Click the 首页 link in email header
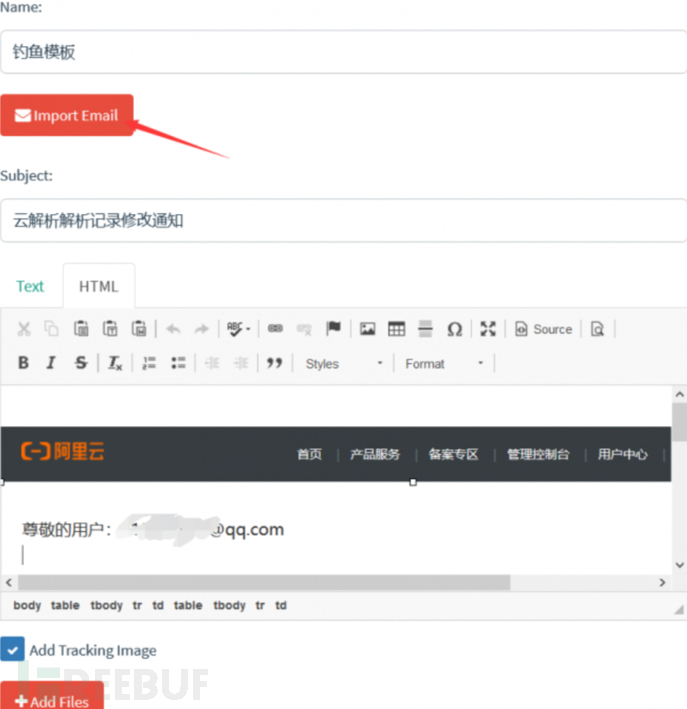Image resolution: width=687 pixels, height=709 pixels. (x=309, y=454)
